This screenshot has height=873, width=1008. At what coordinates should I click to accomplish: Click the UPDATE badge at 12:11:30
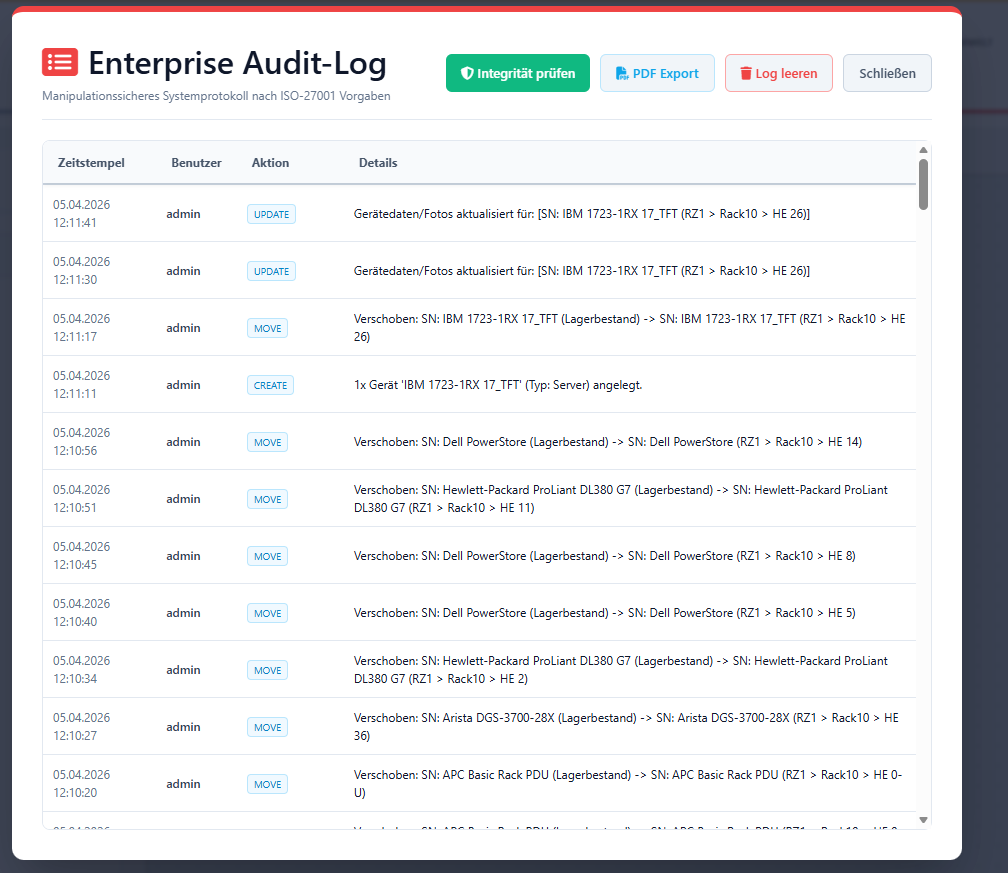tap(271, 271)
